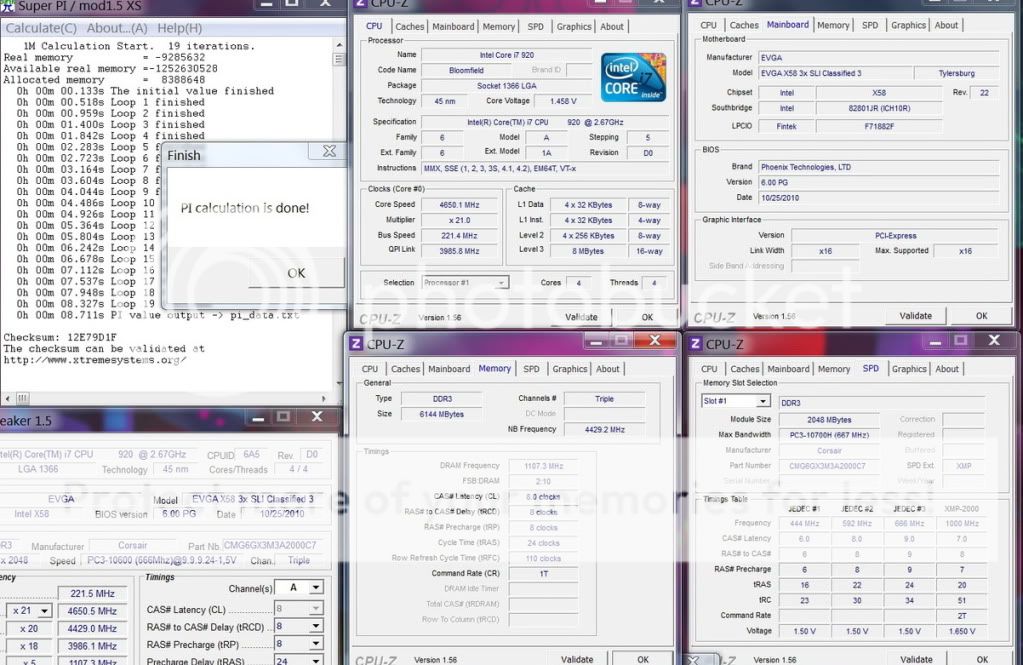The height and width of the screenshot is (665, 1023).
Task: Open the Graphics tab in the Mainboard window
Action: tap(908, 25)
